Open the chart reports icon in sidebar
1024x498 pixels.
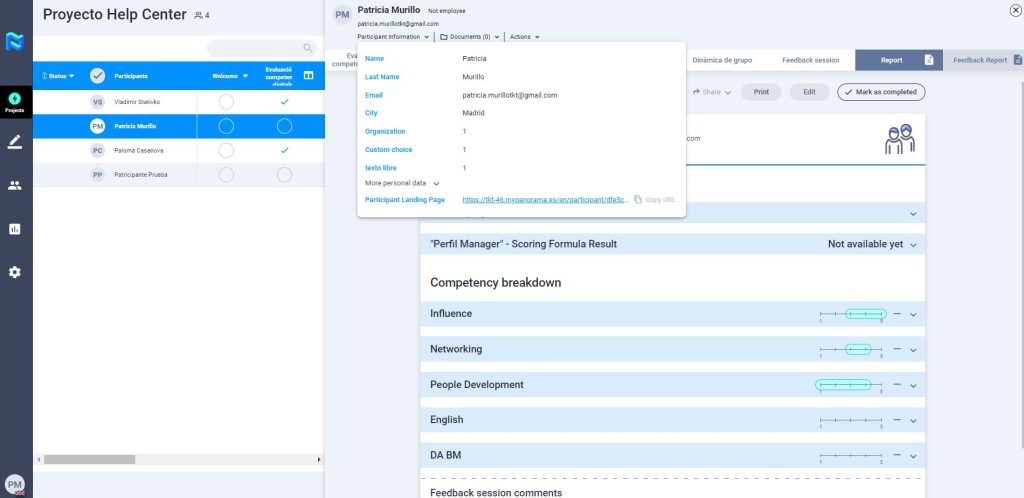pyautogui.click(x=15, y=229)
